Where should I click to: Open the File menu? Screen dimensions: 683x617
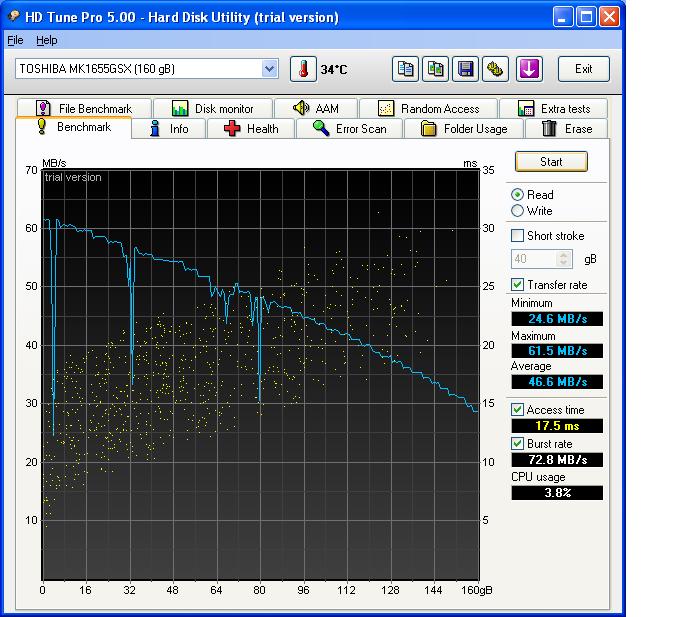[x=15, y=40]
